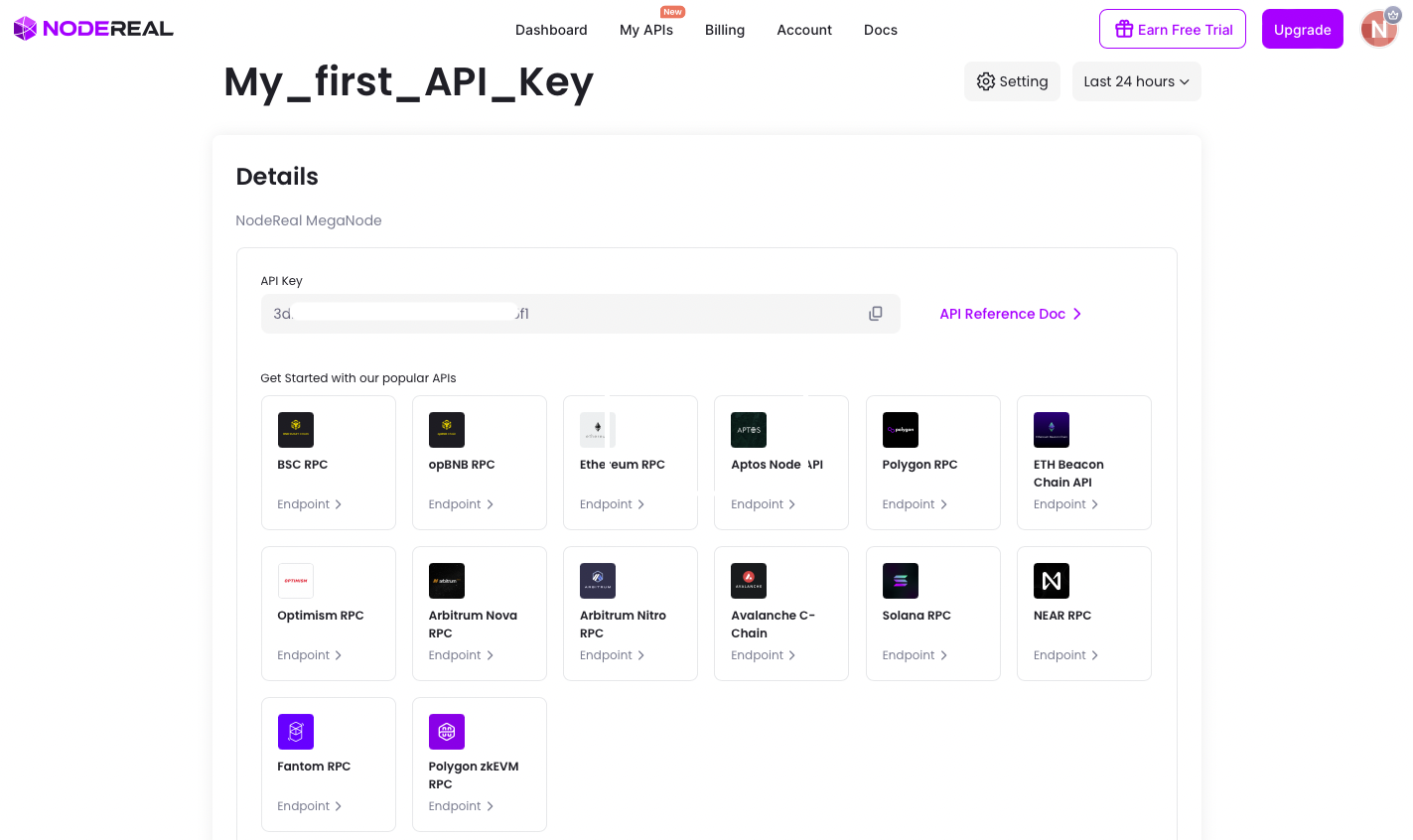Click the BSC RPC label
This screenshot has width=1413, height=840.
303,465
